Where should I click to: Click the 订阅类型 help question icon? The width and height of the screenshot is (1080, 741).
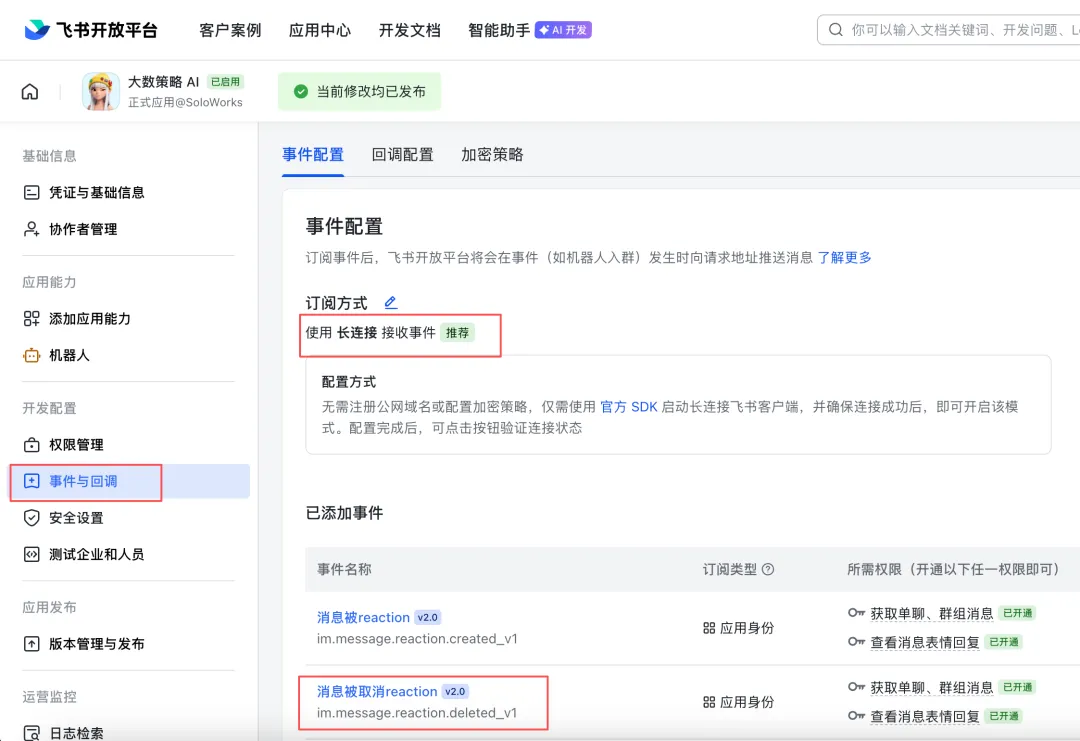[x=768, y=569]
